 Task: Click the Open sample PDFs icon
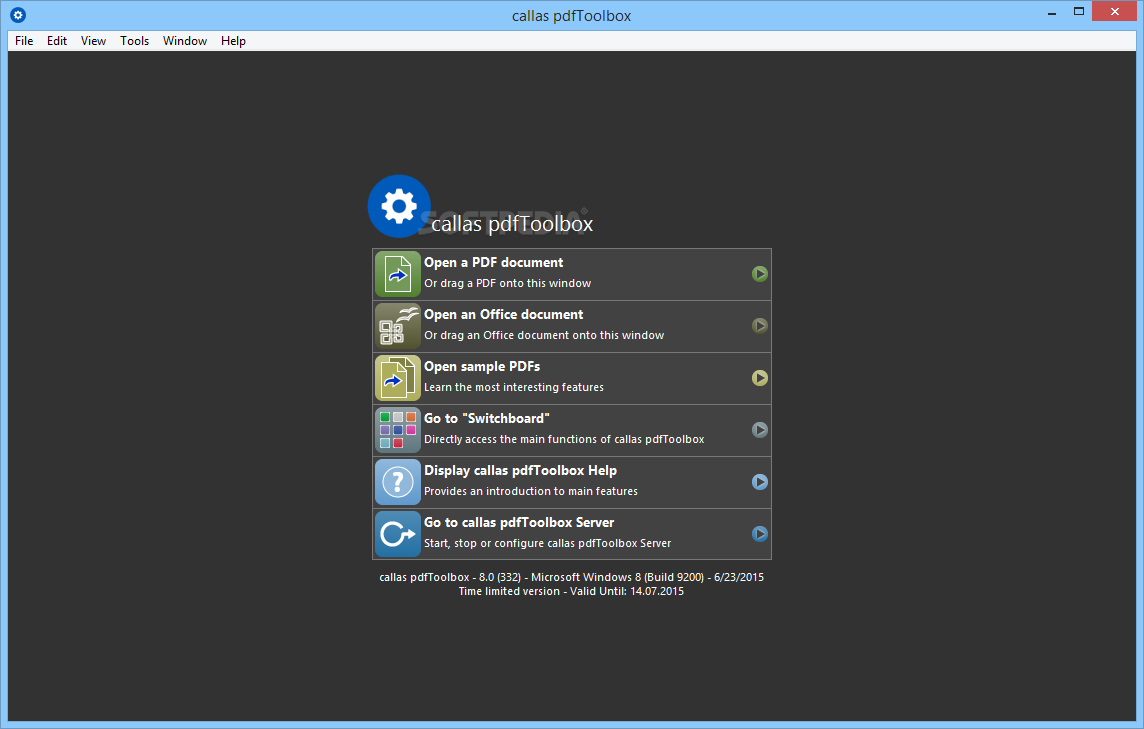pyautogui.click(x=398, y=378)
